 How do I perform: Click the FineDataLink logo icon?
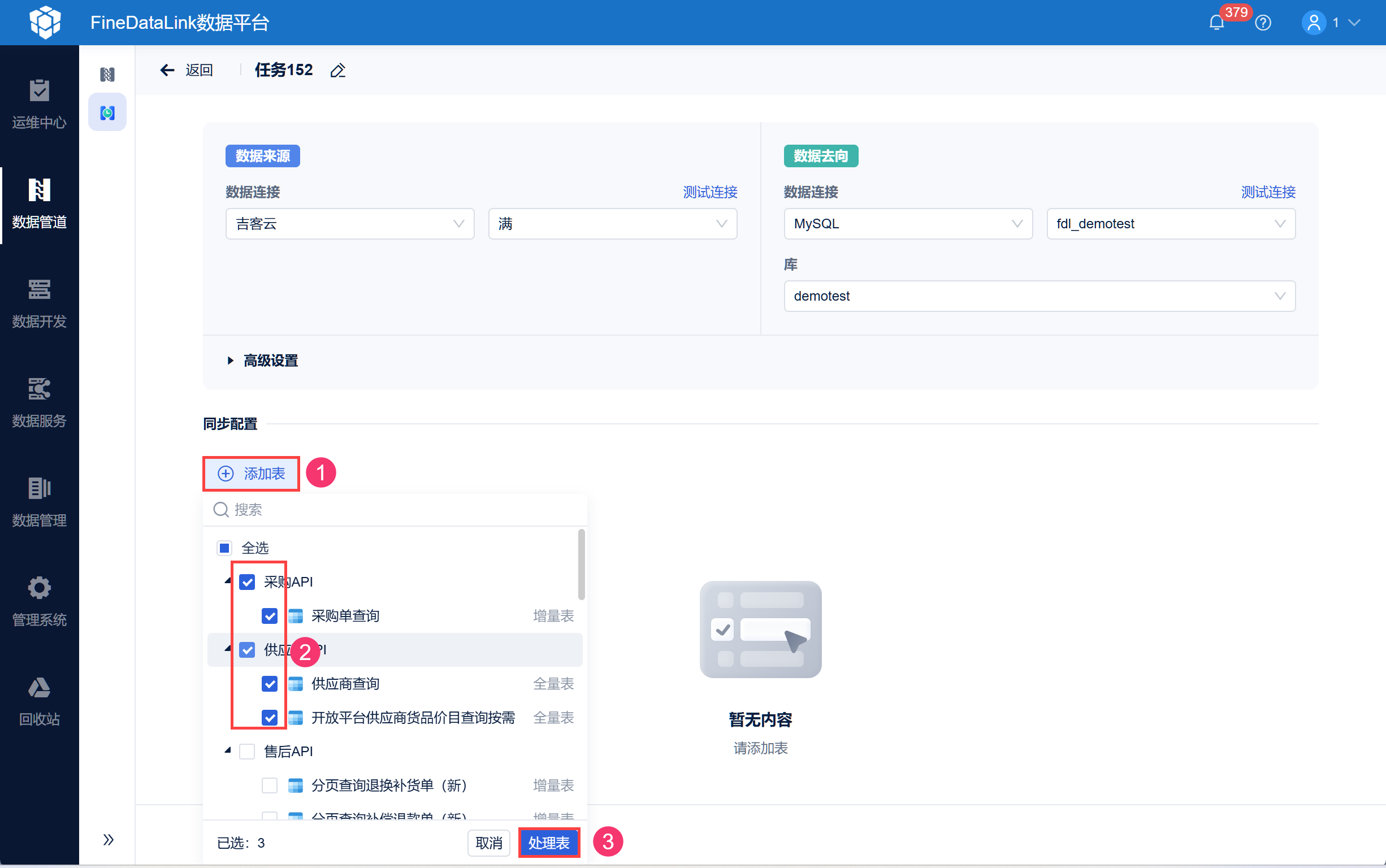(x=45, y=23)
